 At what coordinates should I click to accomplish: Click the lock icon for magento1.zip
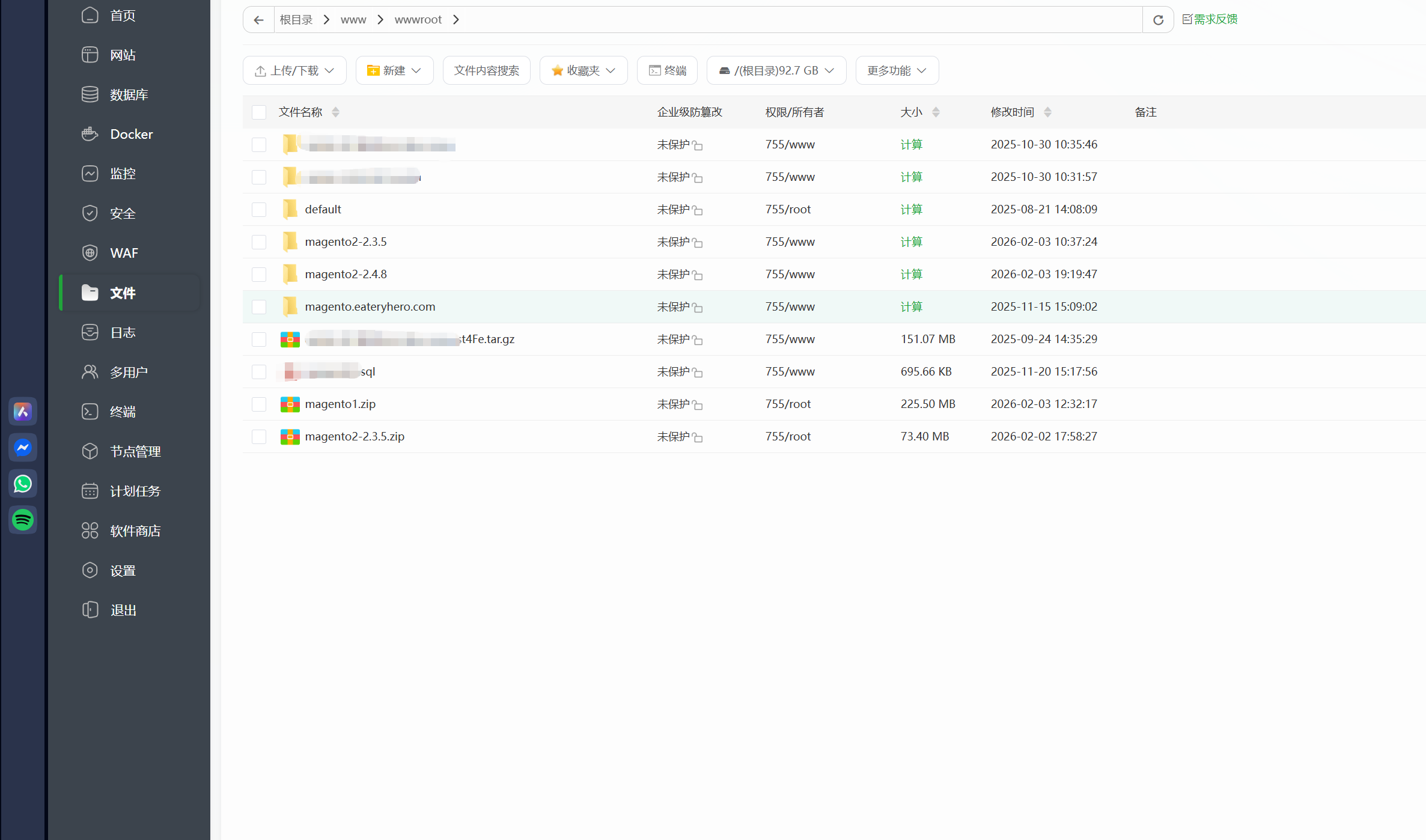(x=698, y=405)
